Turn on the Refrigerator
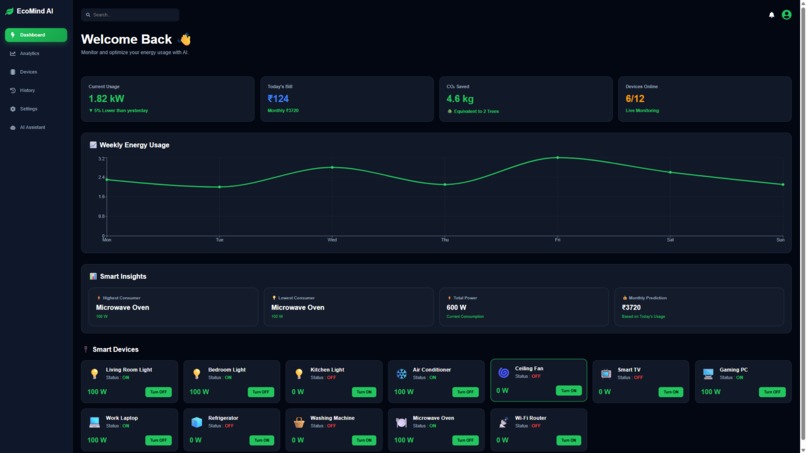 (x=262, y=440)
